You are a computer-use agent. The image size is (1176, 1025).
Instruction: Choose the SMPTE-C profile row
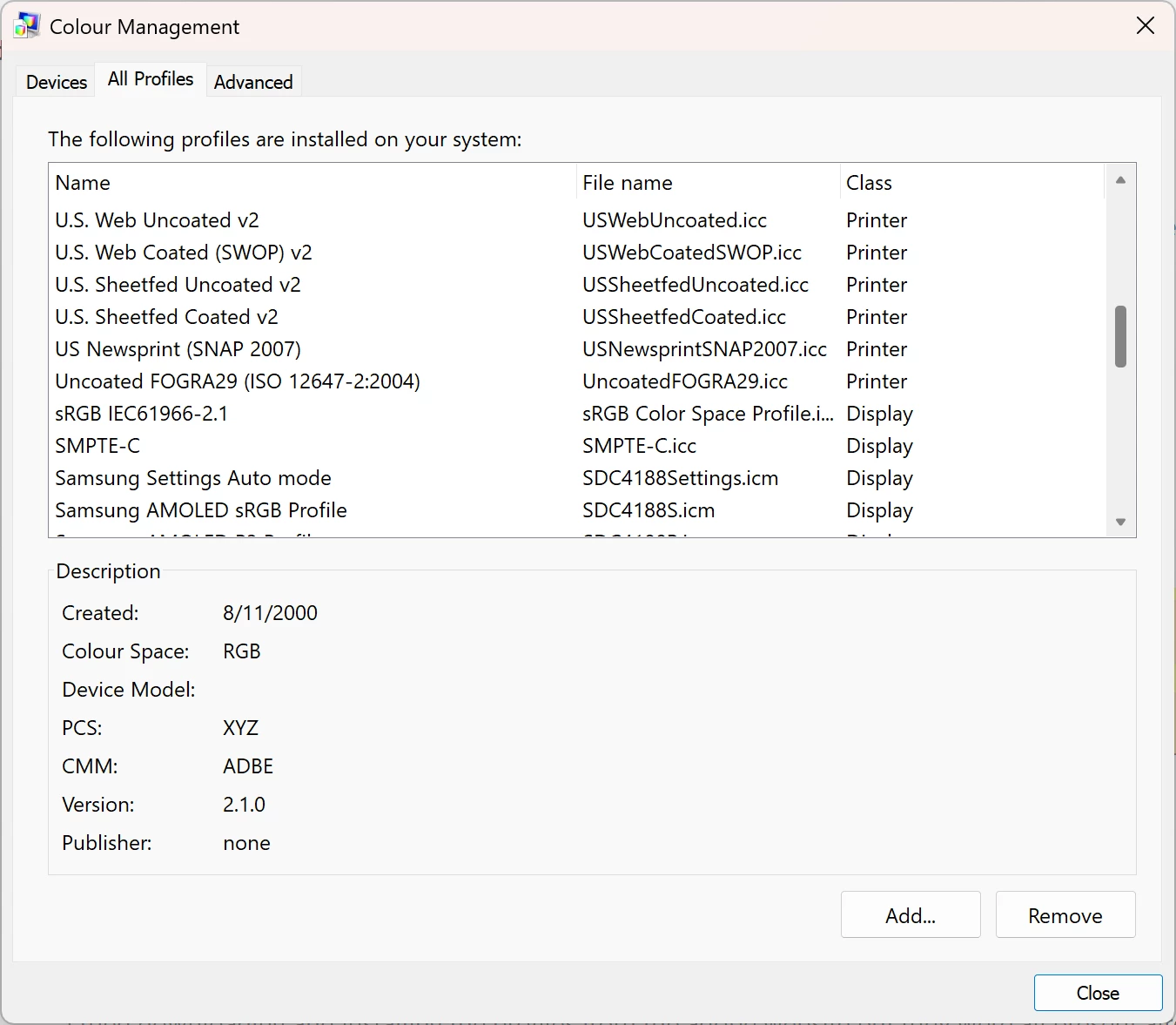click(97, 446)
